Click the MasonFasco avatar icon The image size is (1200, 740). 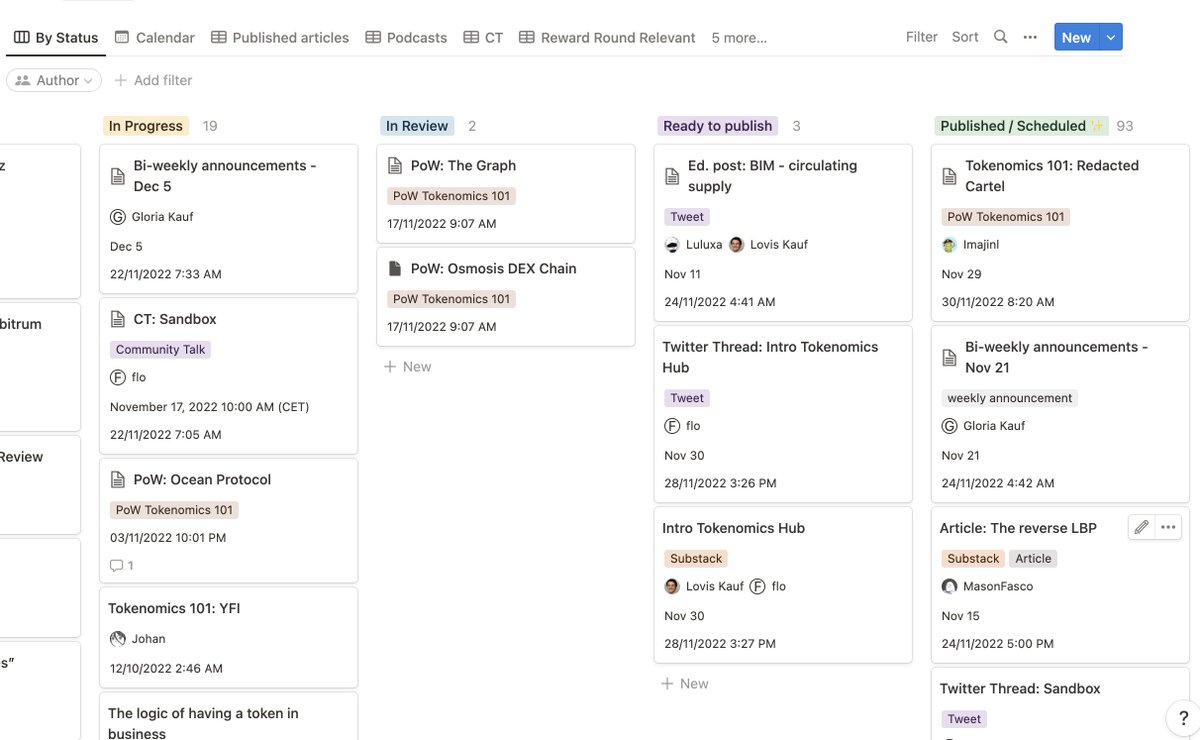950,587
